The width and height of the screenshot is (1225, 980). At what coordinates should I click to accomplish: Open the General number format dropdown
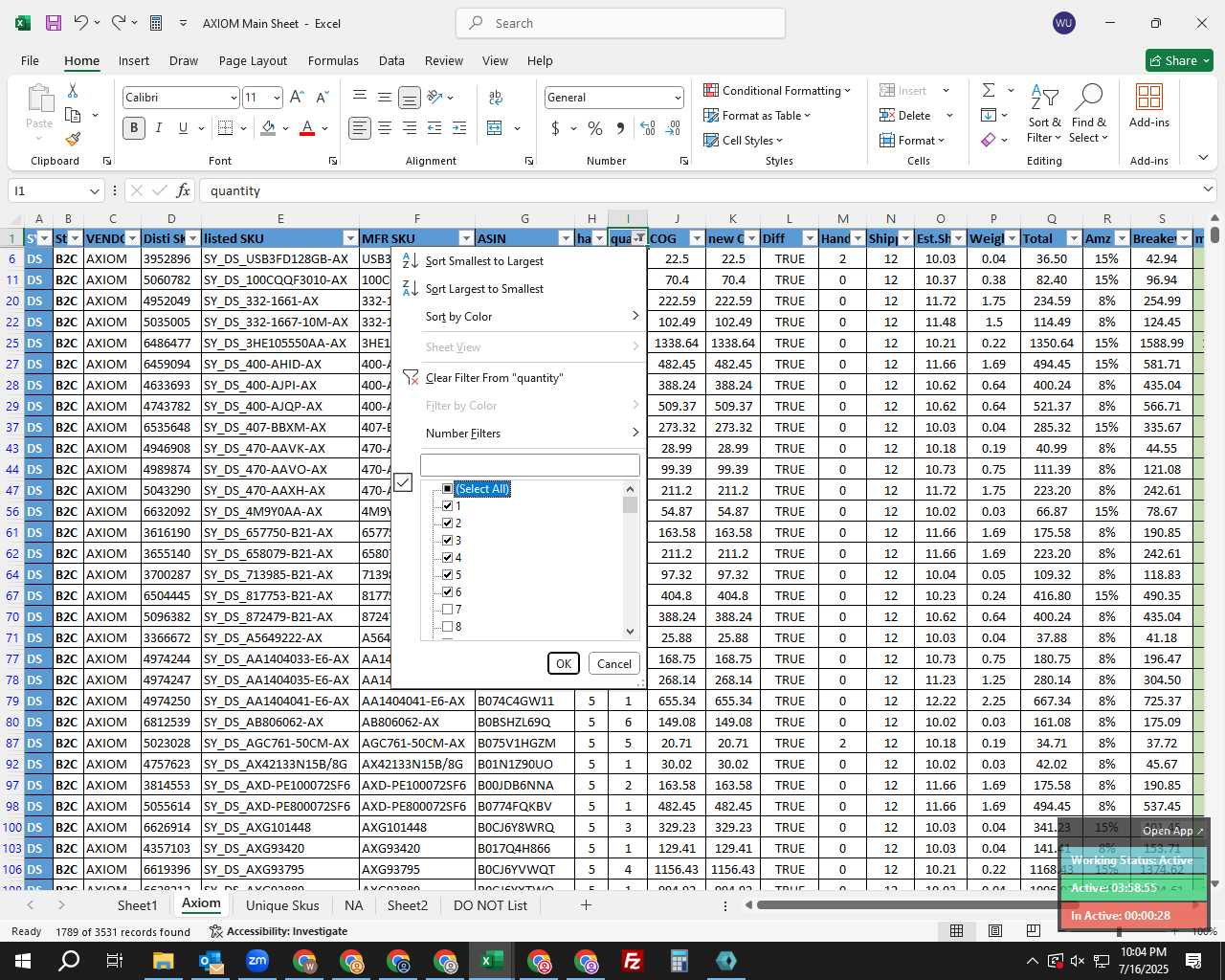678,98
